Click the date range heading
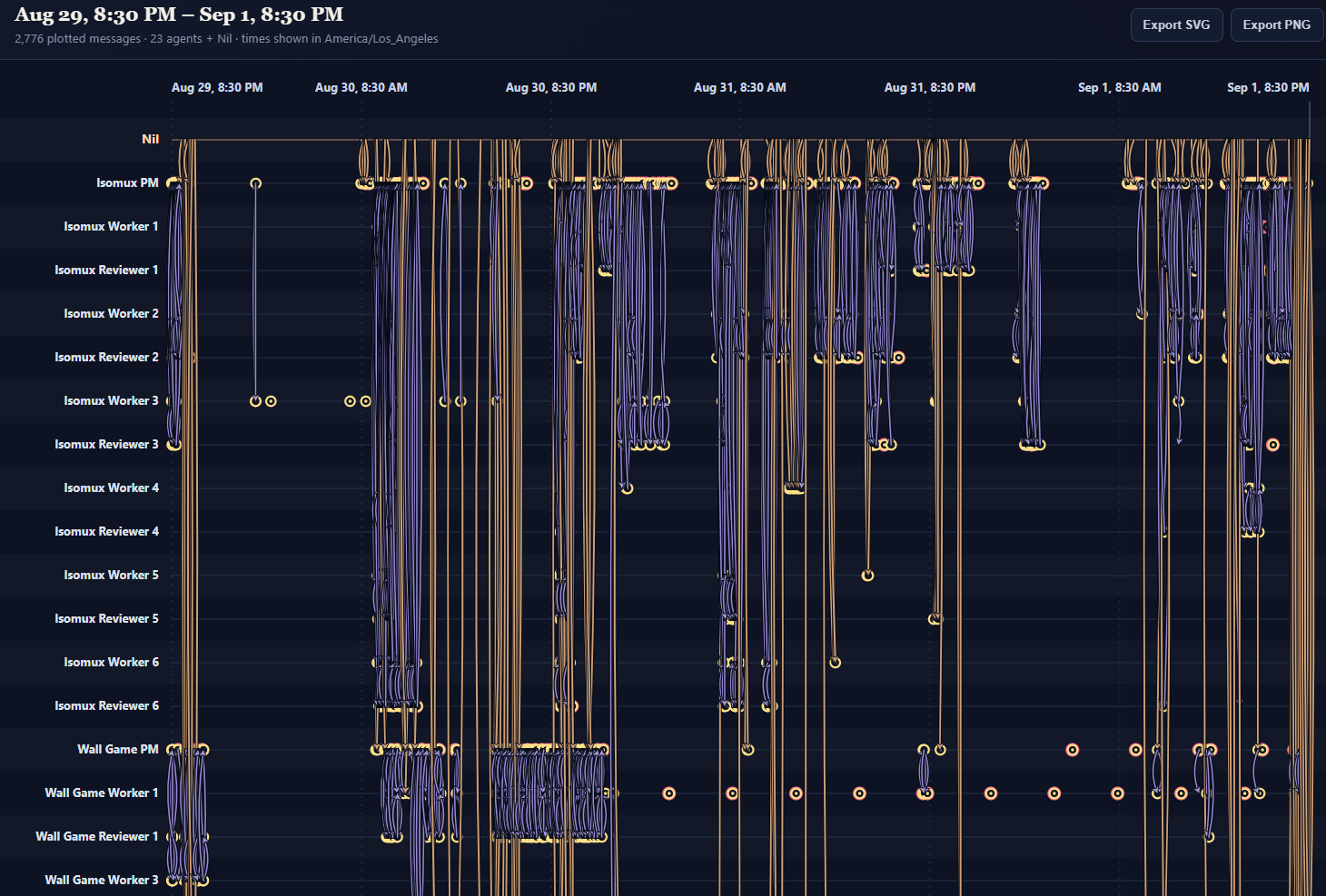Viewport: 1326px width, 896px height. click(179, 15)
